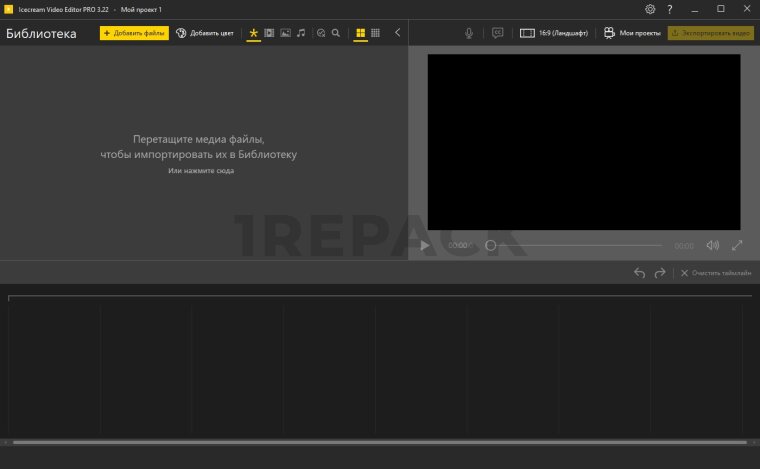Click the microphone voice-over icon
Screen dimensions: 760x469
(469, 33)
